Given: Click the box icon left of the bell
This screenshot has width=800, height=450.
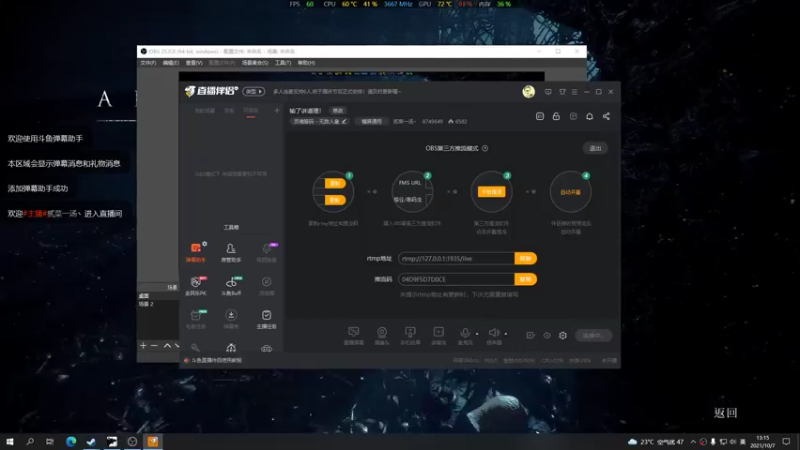Looking at the screenshot, I should coord(573,116).
